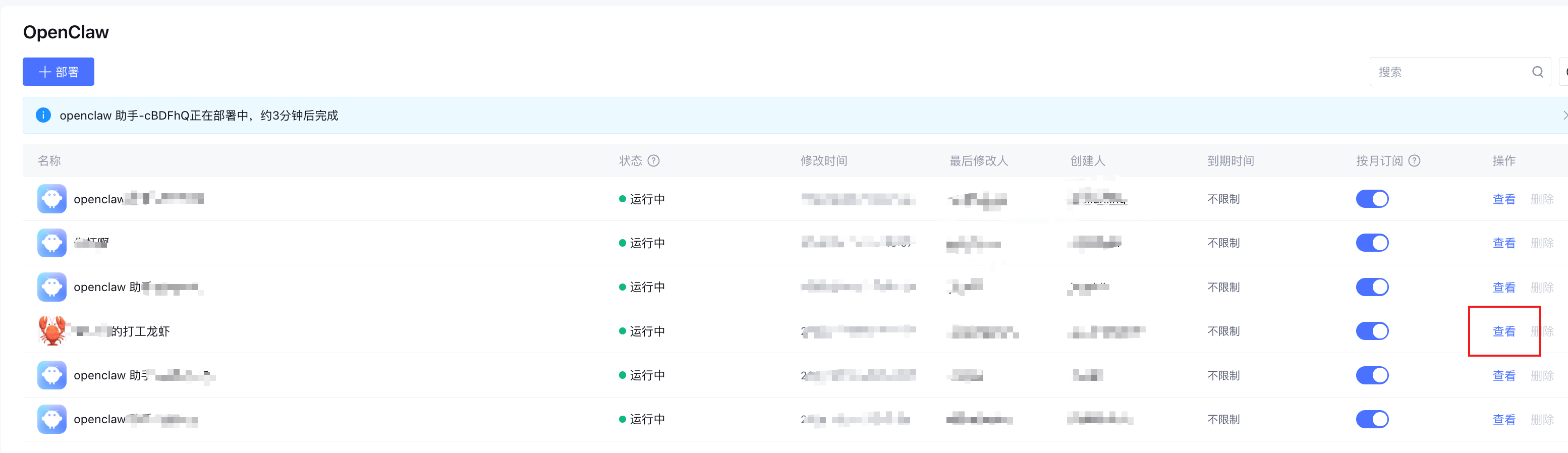Click the 名称 column header
1568x453 pixels.
point(49,161)
